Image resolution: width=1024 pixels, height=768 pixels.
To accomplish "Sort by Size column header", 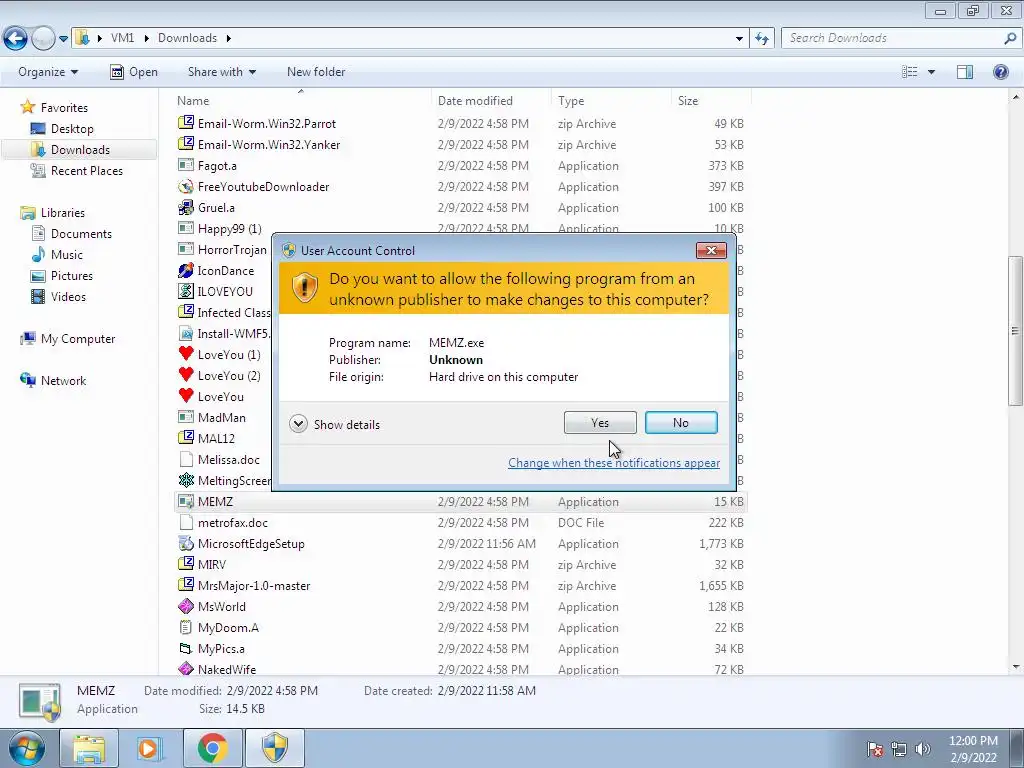I will [711, 101].
